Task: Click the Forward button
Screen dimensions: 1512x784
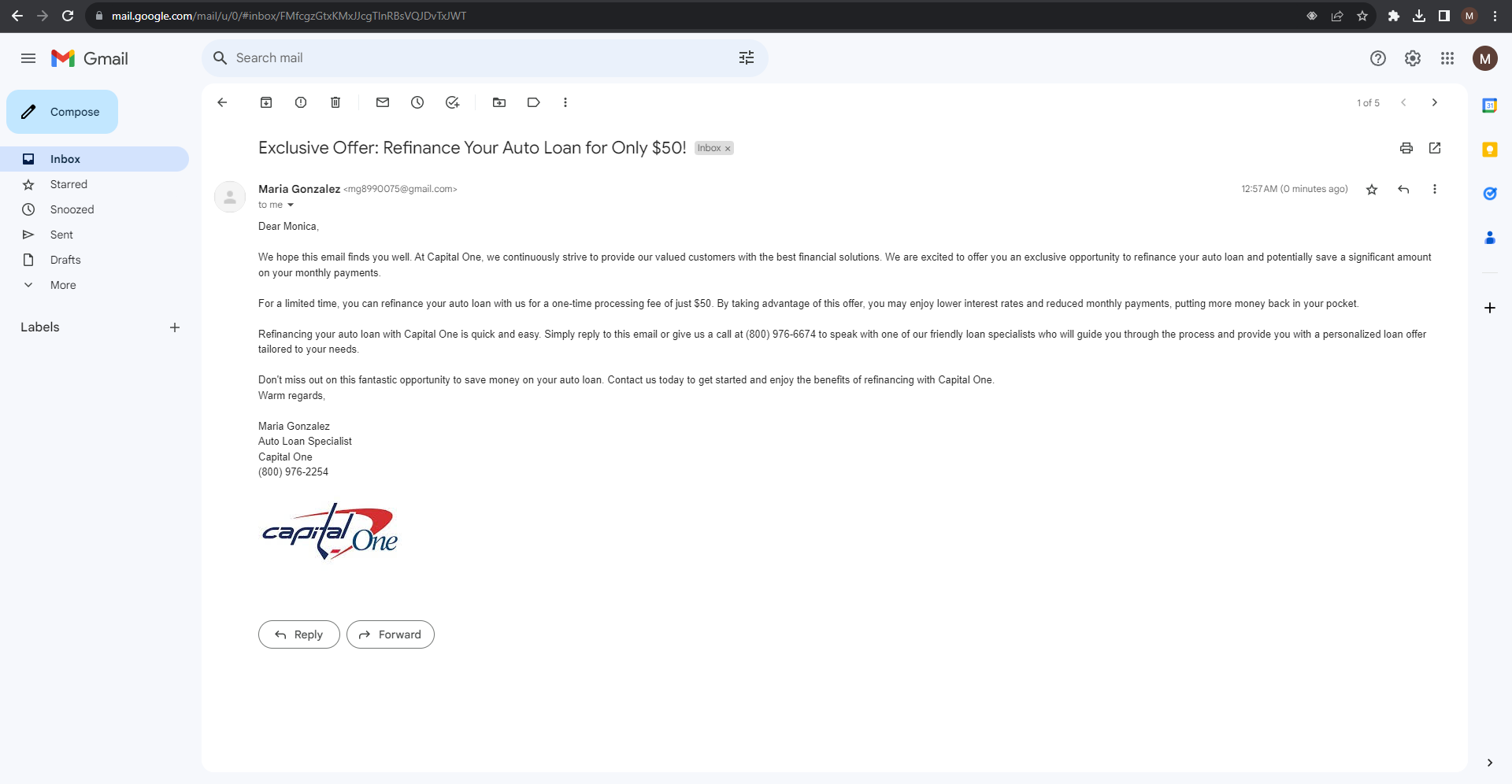Action: [x=391, y=634]
